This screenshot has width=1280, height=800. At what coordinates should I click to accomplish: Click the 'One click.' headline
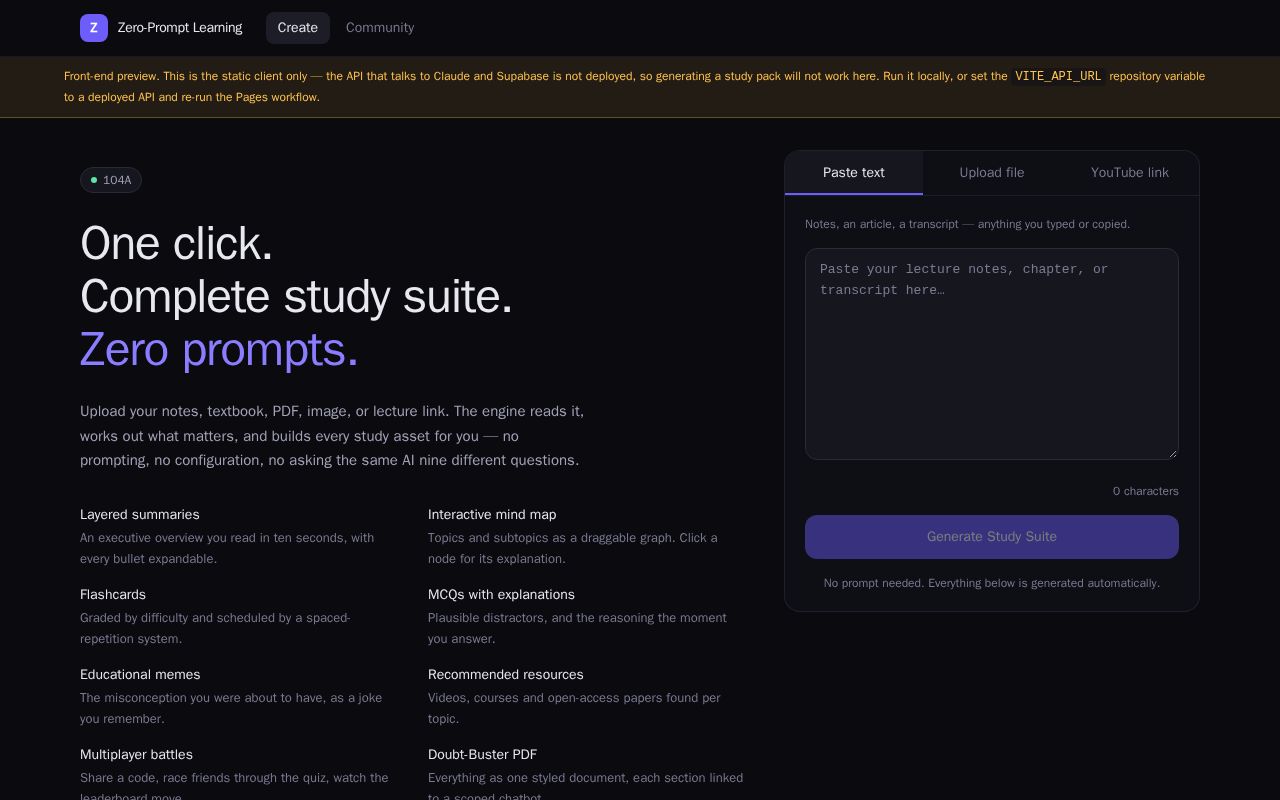click(176, 244)
